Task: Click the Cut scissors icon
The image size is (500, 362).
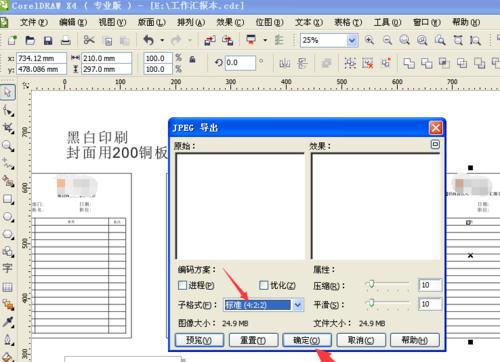Action: (89, 40)
